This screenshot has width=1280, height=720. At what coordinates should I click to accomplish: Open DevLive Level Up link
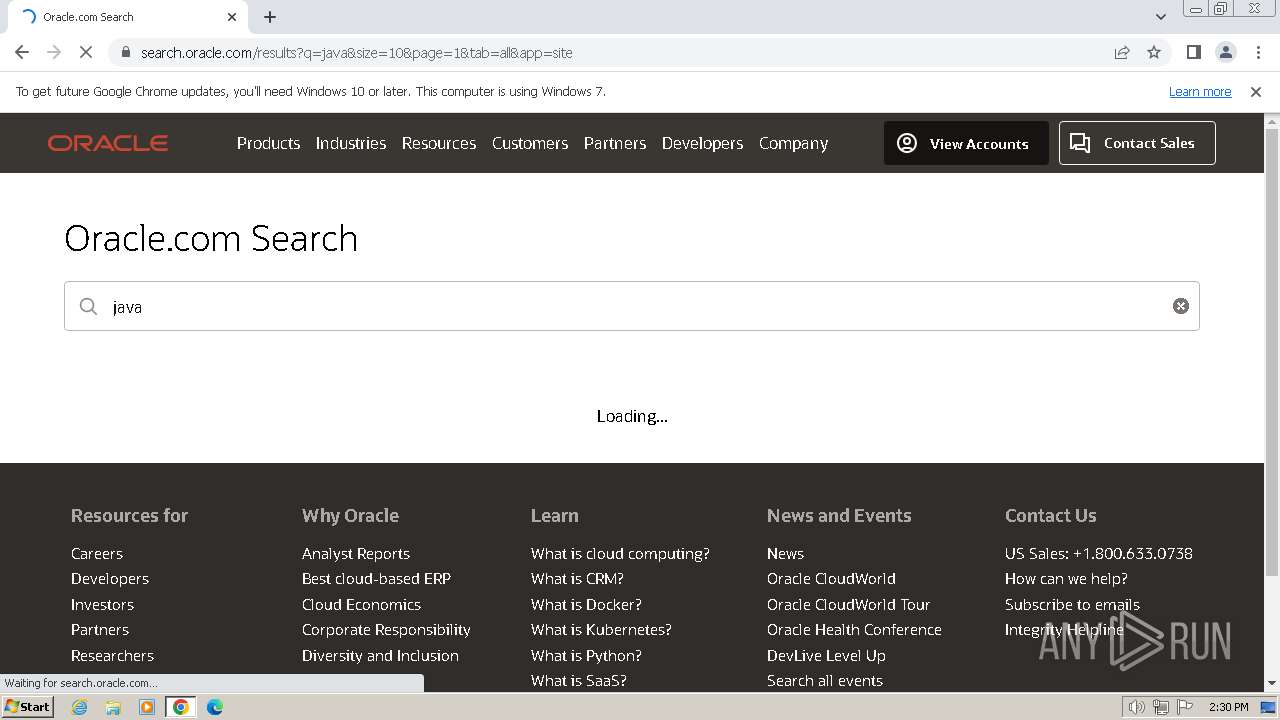826,655
